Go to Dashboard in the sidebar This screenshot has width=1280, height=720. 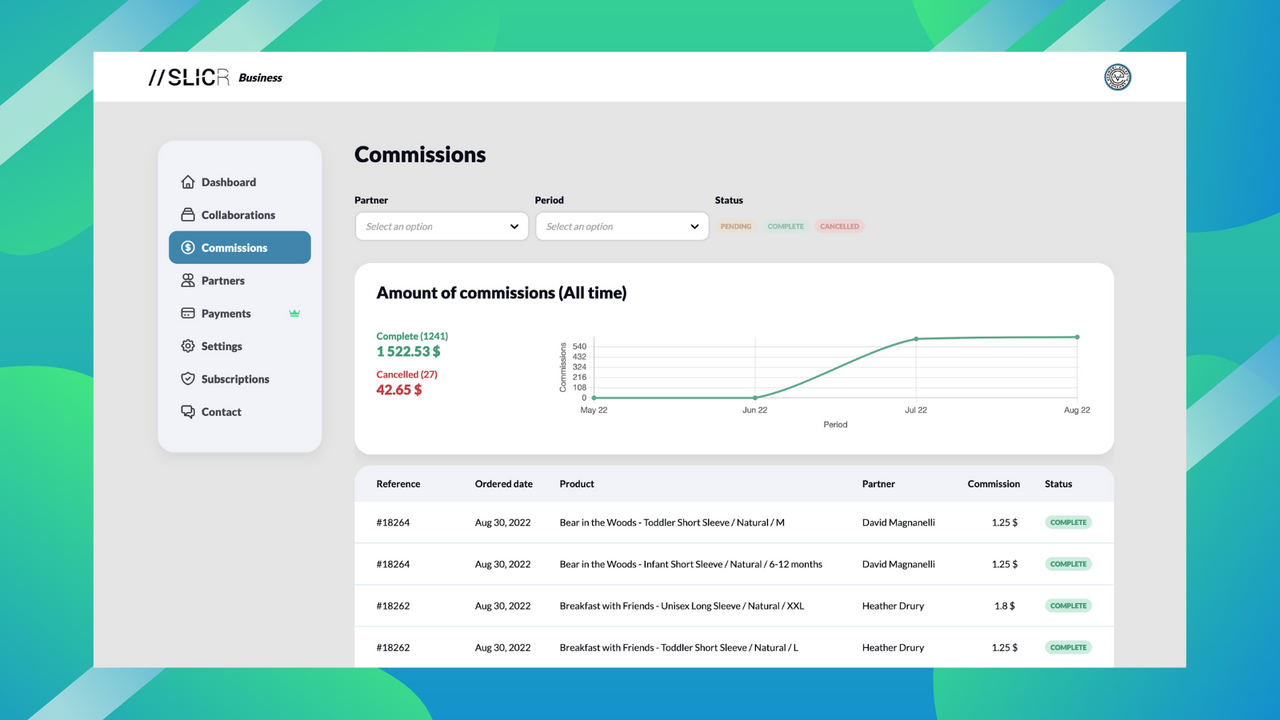click(x=240, y=182)
